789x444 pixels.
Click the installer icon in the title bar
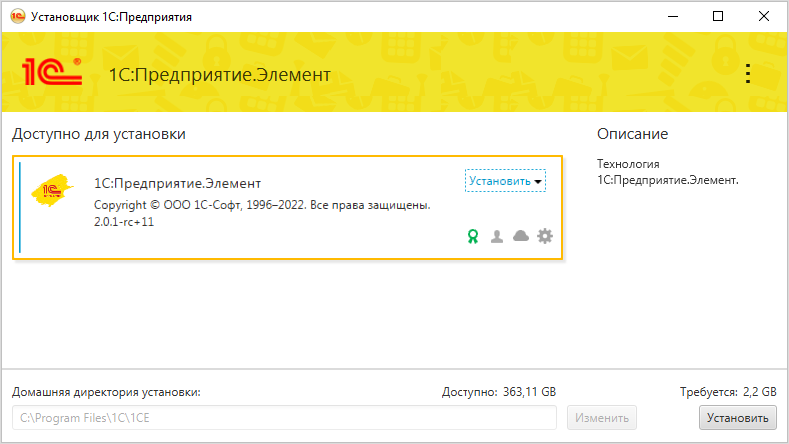click(18, 17)
